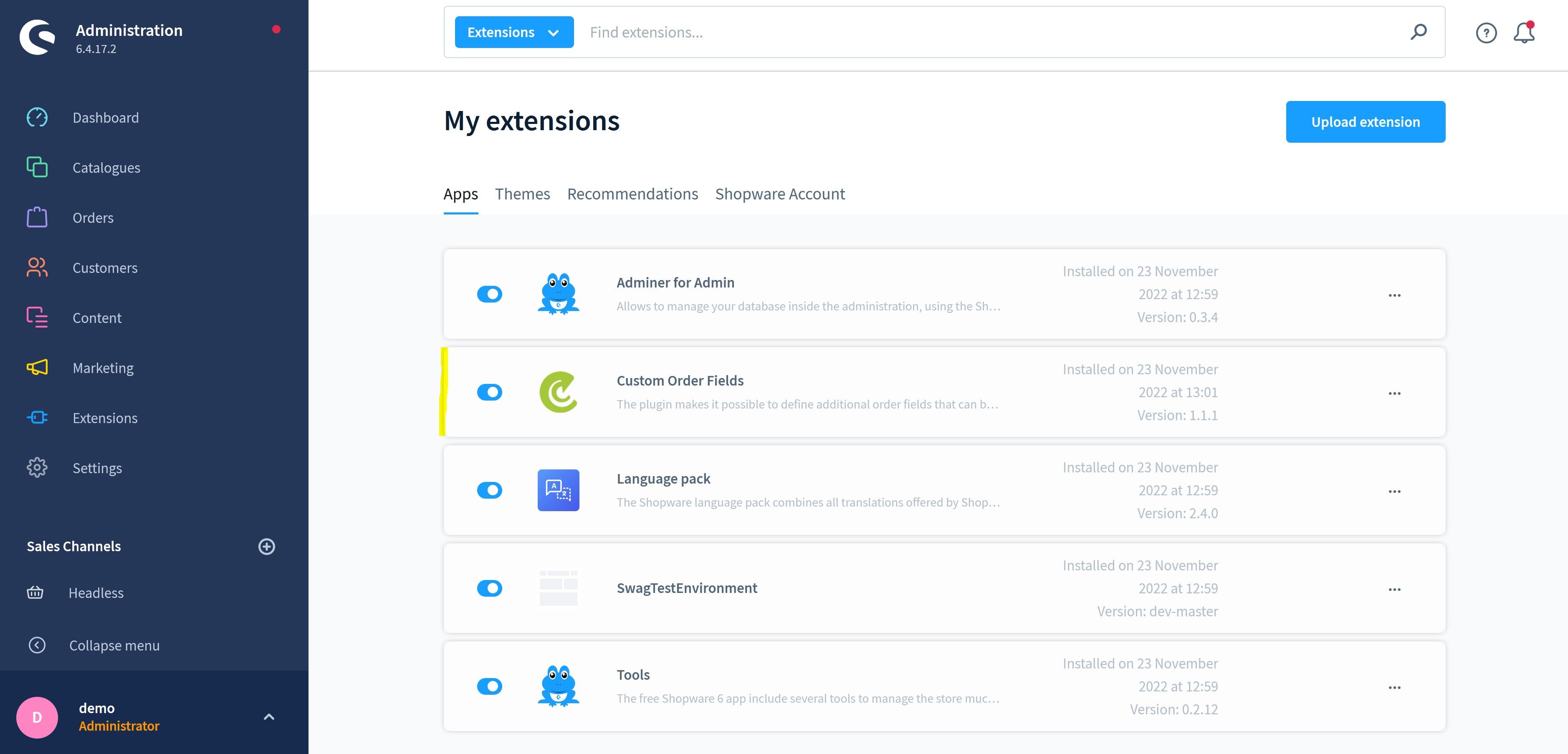
Task: Open the Orders bag icon
Action: point(37,217)
